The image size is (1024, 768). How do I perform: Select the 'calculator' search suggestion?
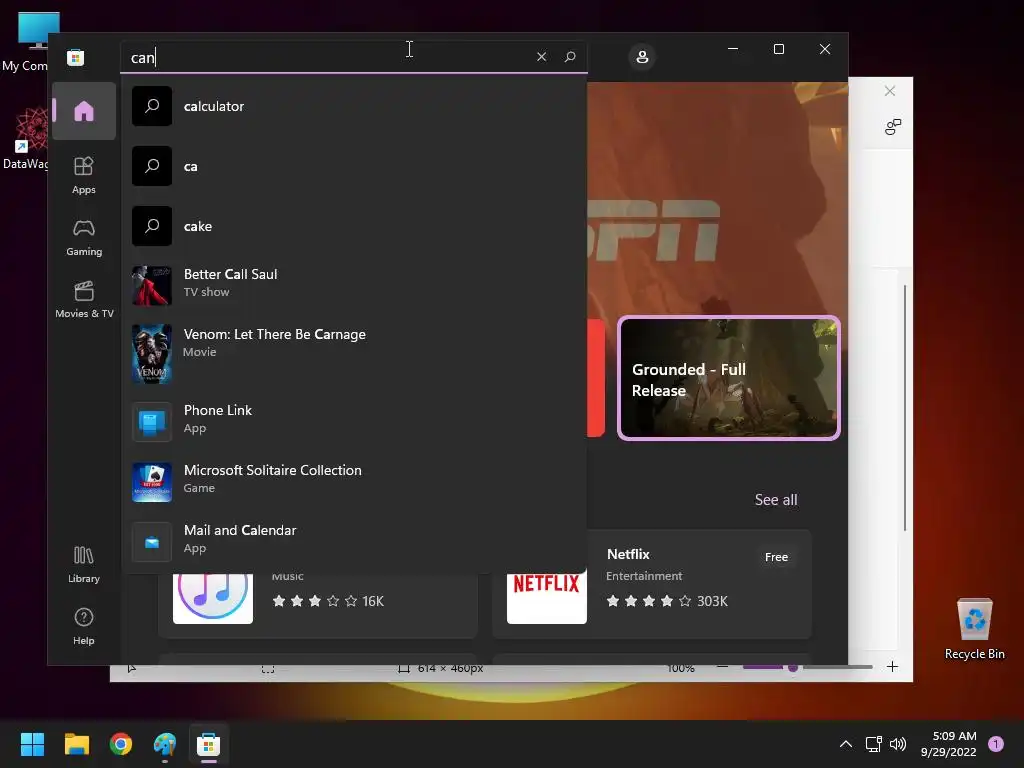[353, 106]
